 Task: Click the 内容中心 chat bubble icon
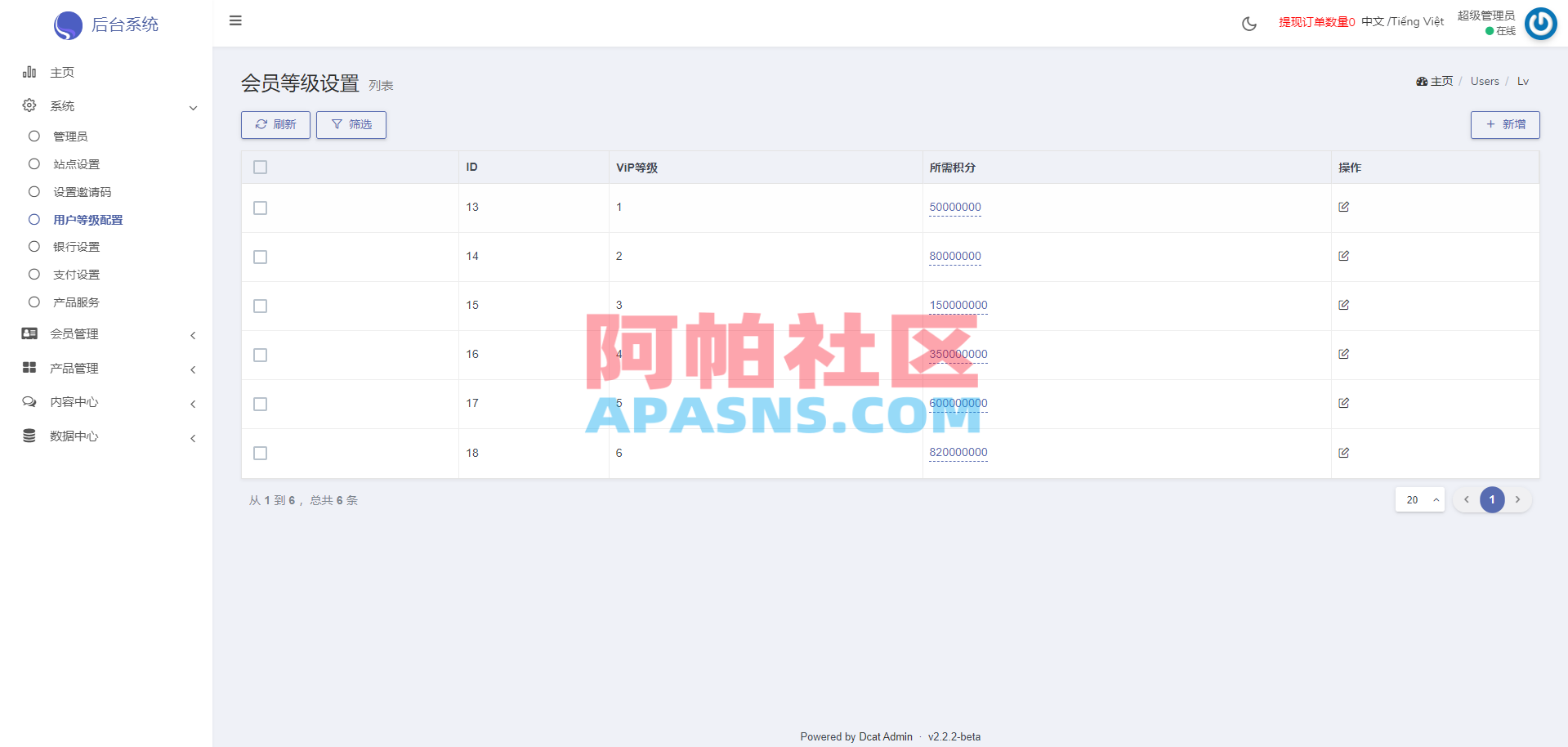[x=29, y=401]
